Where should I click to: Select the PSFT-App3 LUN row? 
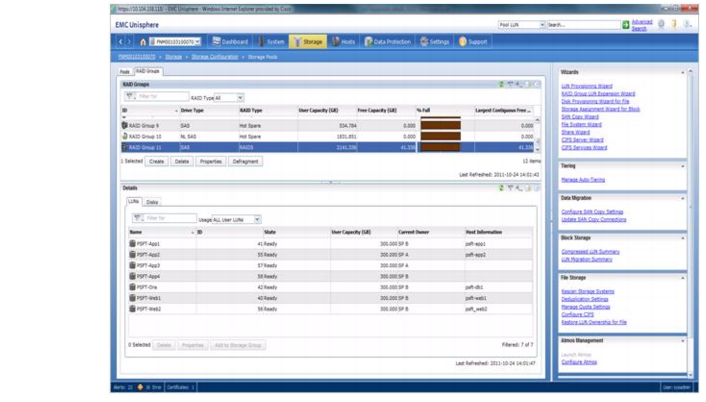330,266
